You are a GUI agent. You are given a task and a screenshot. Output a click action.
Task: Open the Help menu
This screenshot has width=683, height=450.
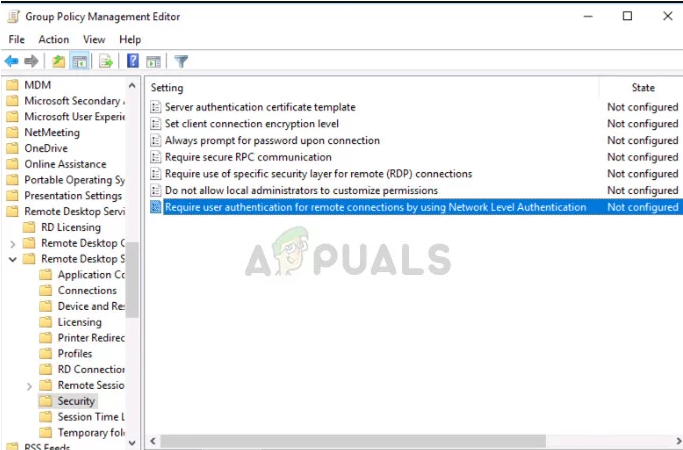130,40
